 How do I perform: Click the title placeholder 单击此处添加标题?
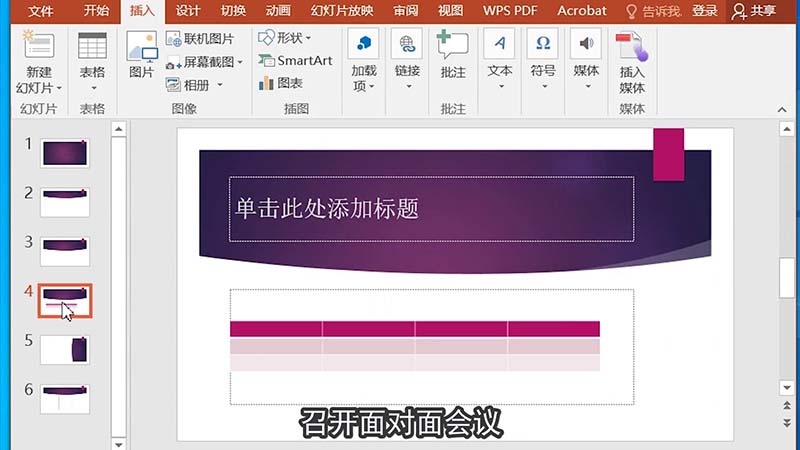click(430, 208)
